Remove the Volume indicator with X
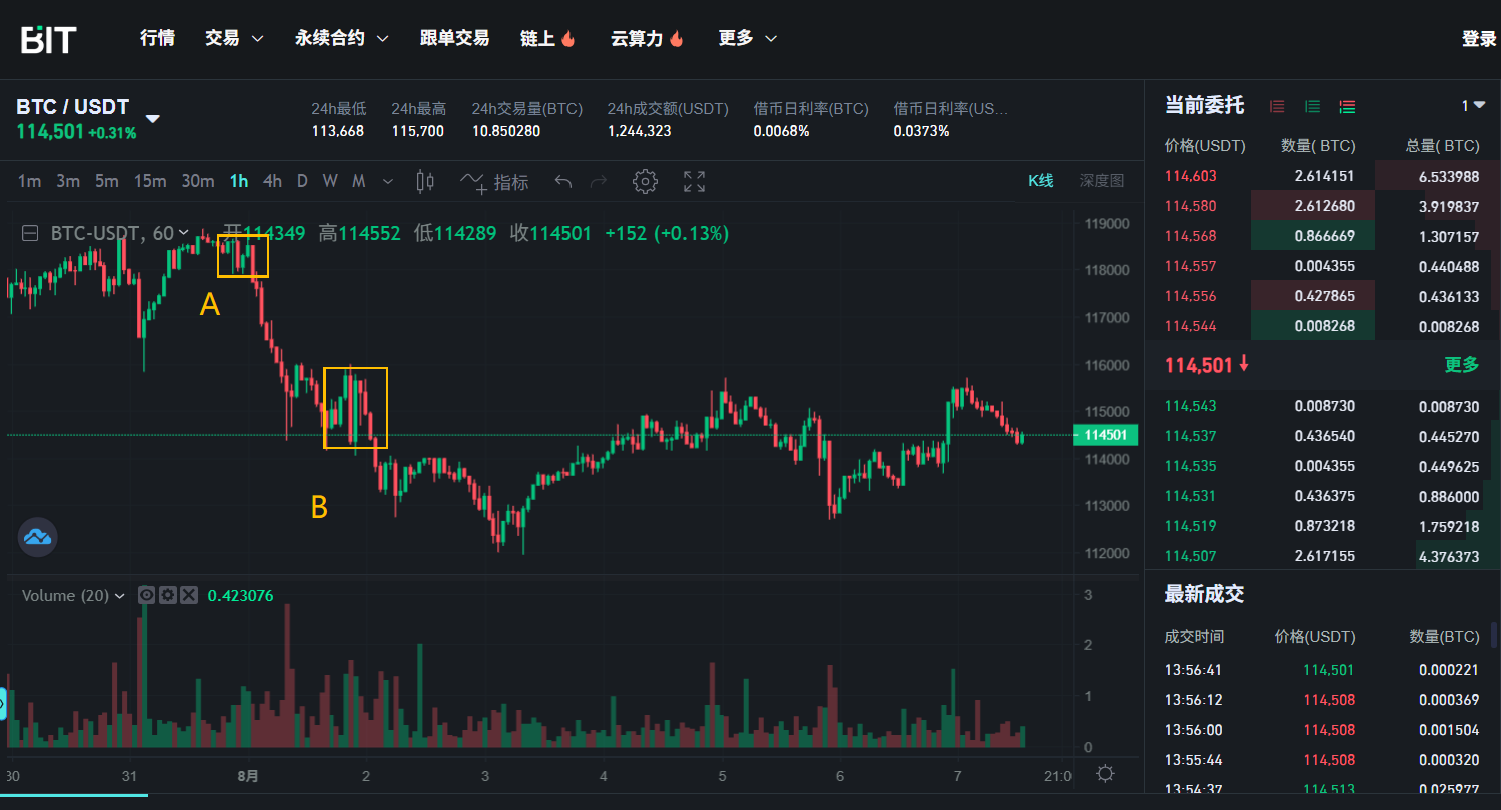This screenshot has height=810, width=1501. pos(189,595)
